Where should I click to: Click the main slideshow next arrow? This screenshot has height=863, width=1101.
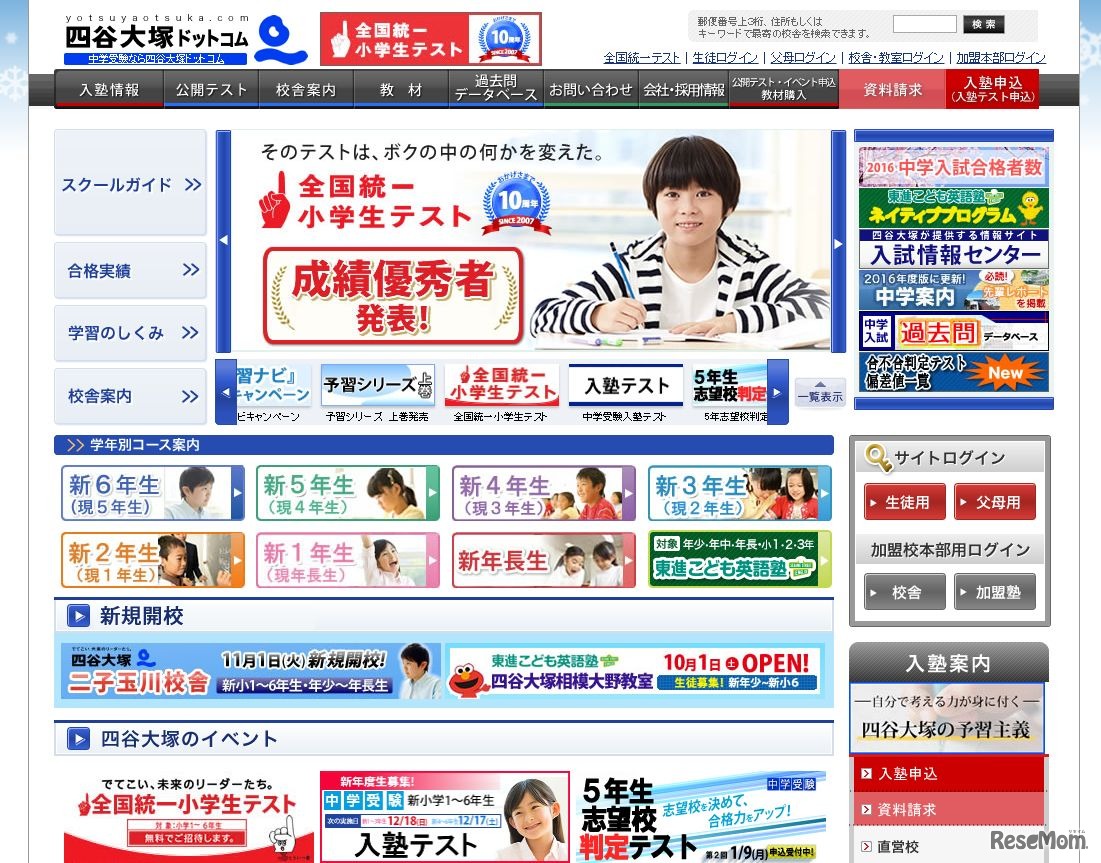838,241
